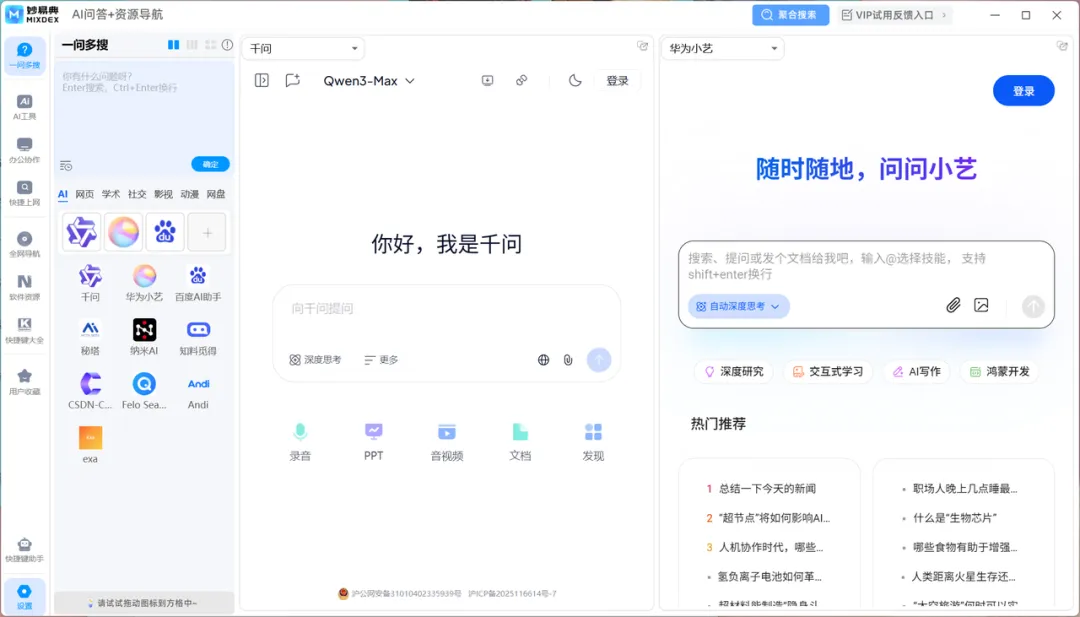Switch to two-column layout view
Screen dimensions: 1080x617
click(x=174, y=45)
